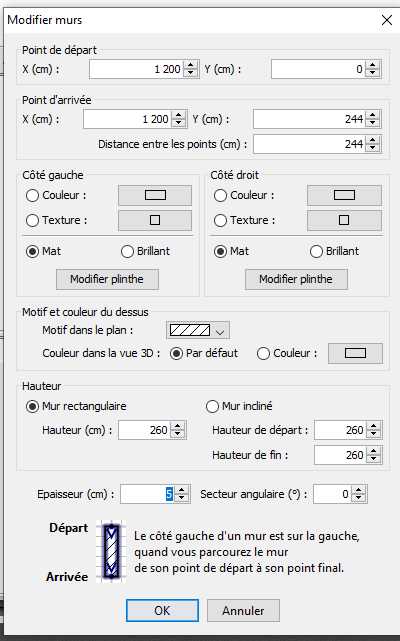Viewport: 400px width, 641px height.
Task: Decrease the Secteur angulaire value
Action: [359, 498]
